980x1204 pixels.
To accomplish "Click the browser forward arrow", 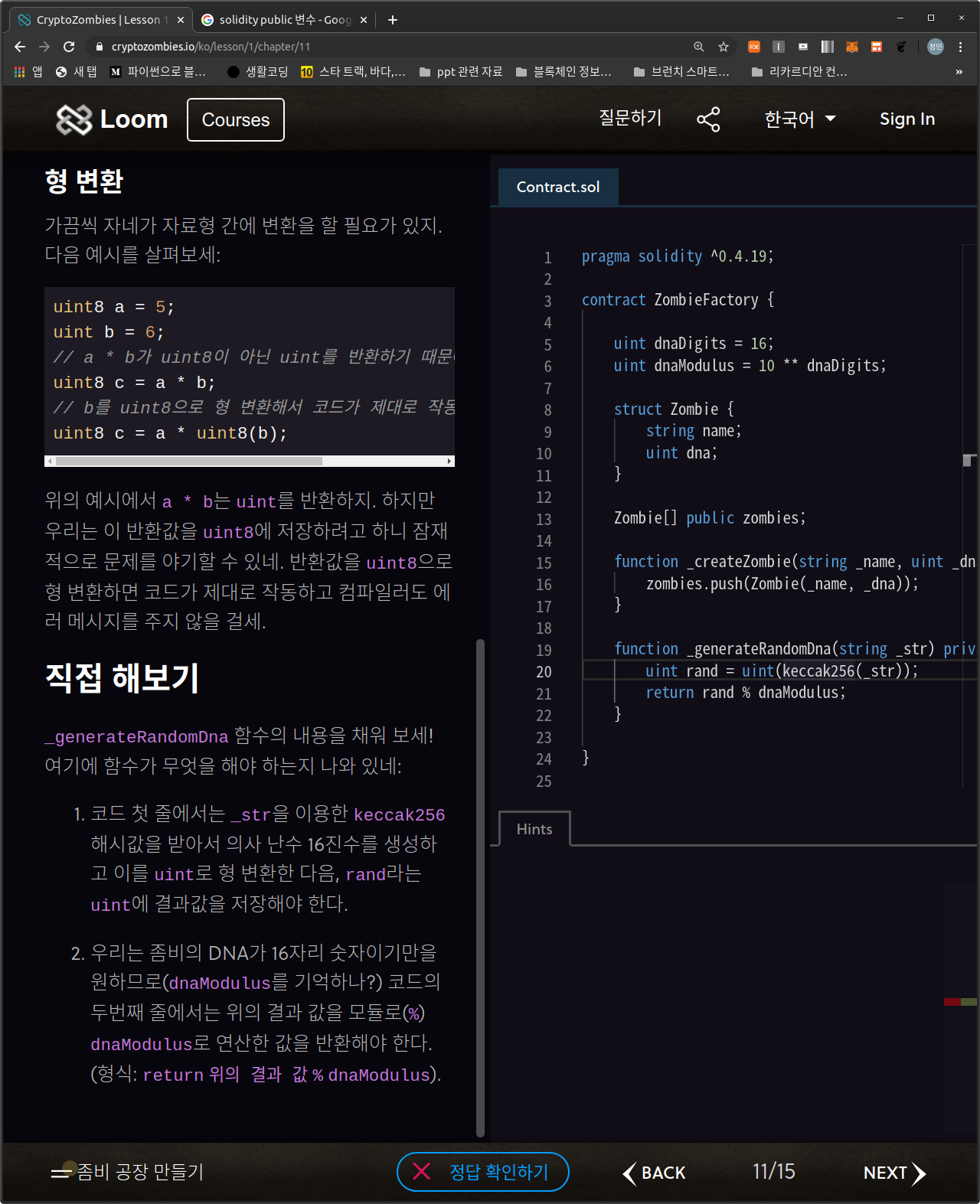I will tap(44, 47).
